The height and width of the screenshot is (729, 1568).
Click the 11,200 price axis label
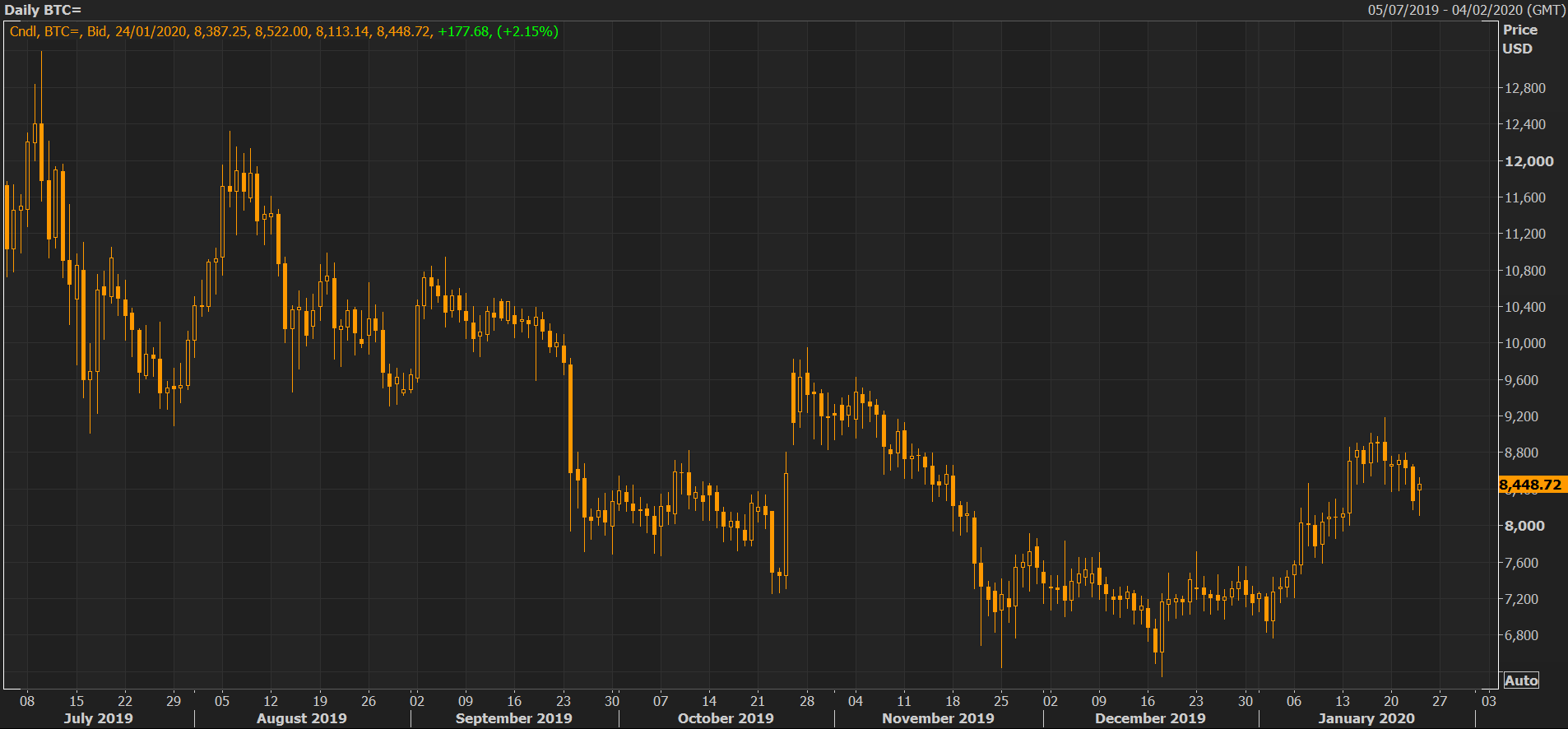tap(1524, 234)
